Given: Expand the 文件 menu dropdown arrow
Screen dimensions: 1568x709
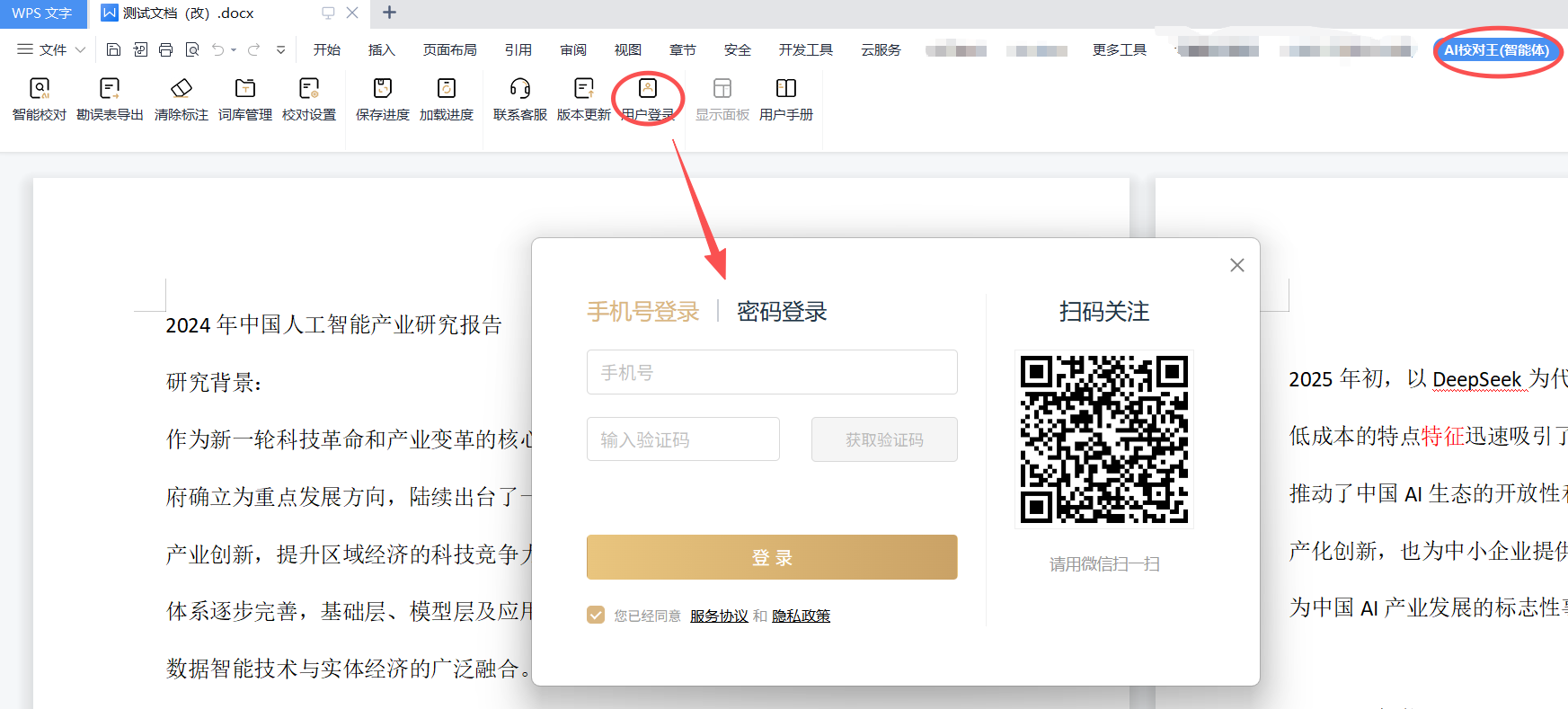Looking at the screenshot, I should (81, 50).
